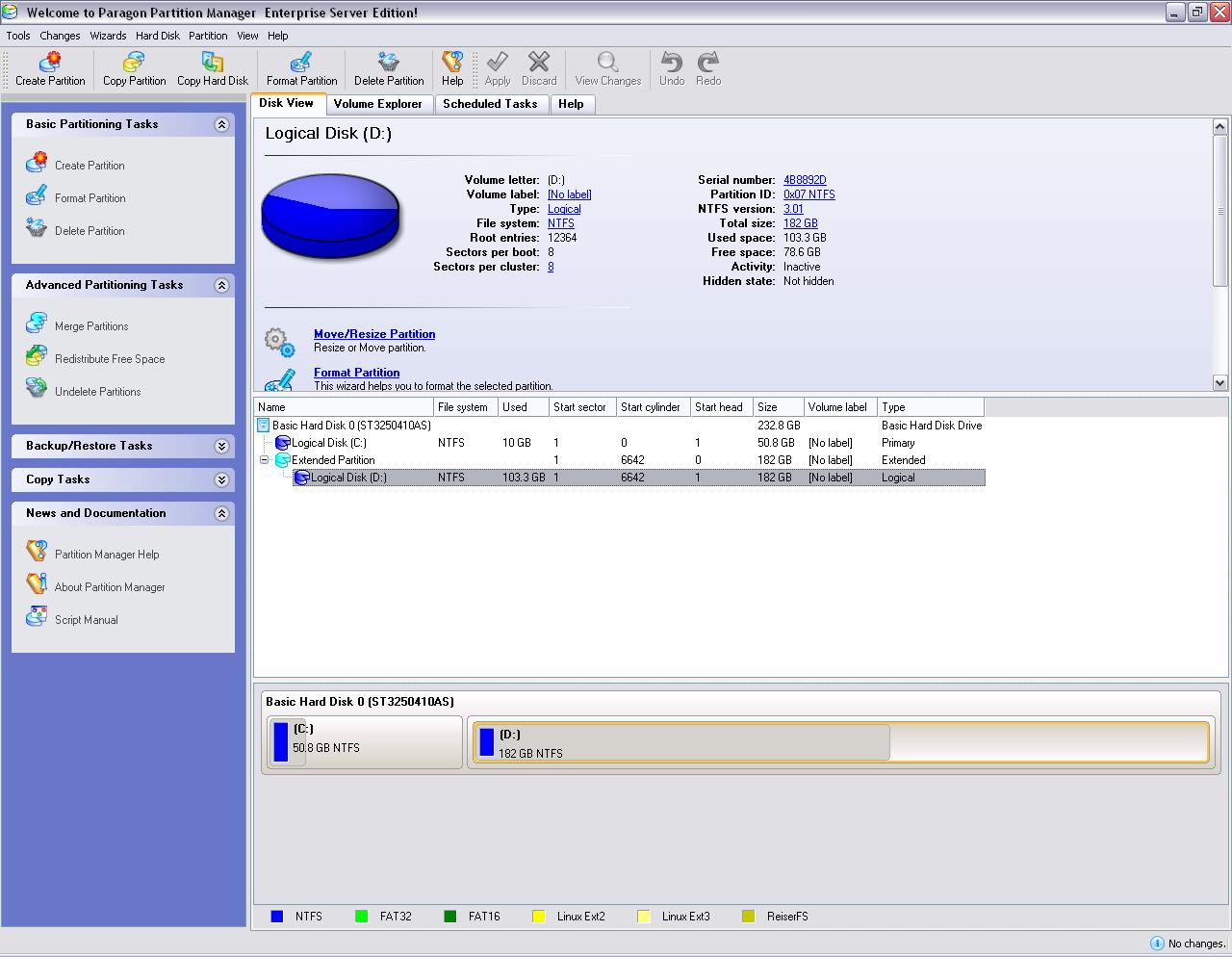
Task: Select Create Partition in Basic Partitioning Tasks
Action: pos(90,166)
